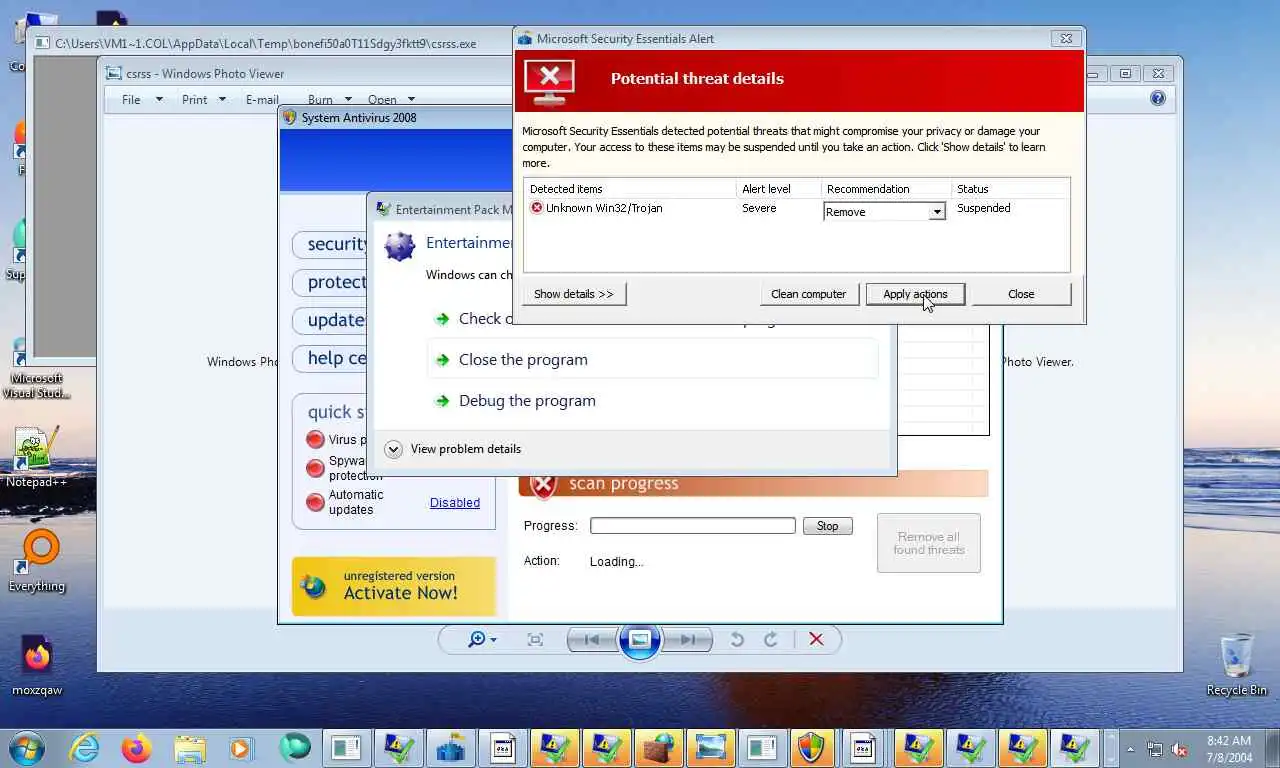
Task: Launch Internet Explorer from the taskbar
Action: click(x=84, y=748)
